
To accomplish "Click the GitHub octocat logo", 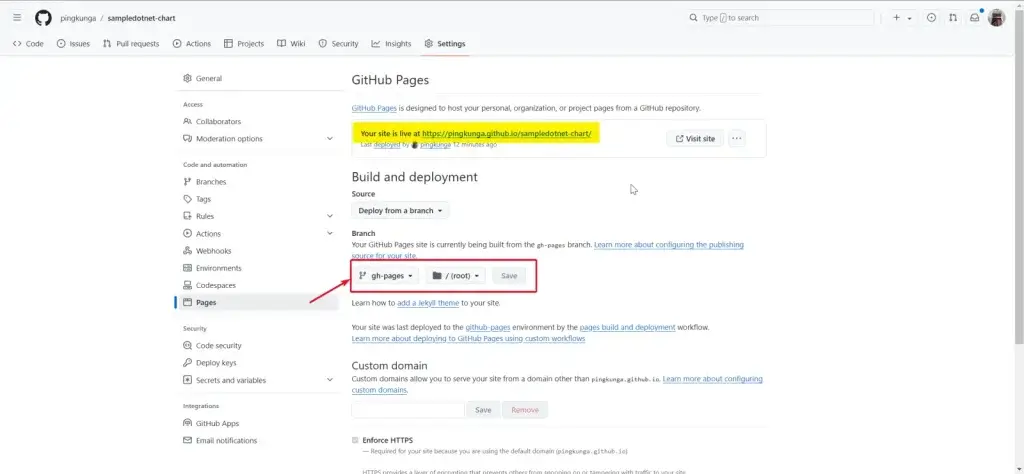I will pos(43,18).
